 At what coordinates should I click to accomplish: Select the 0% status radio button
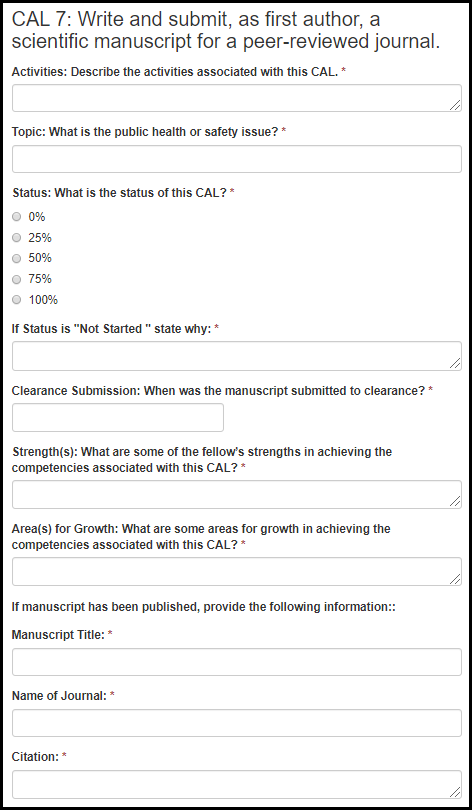tap(17, 217)
